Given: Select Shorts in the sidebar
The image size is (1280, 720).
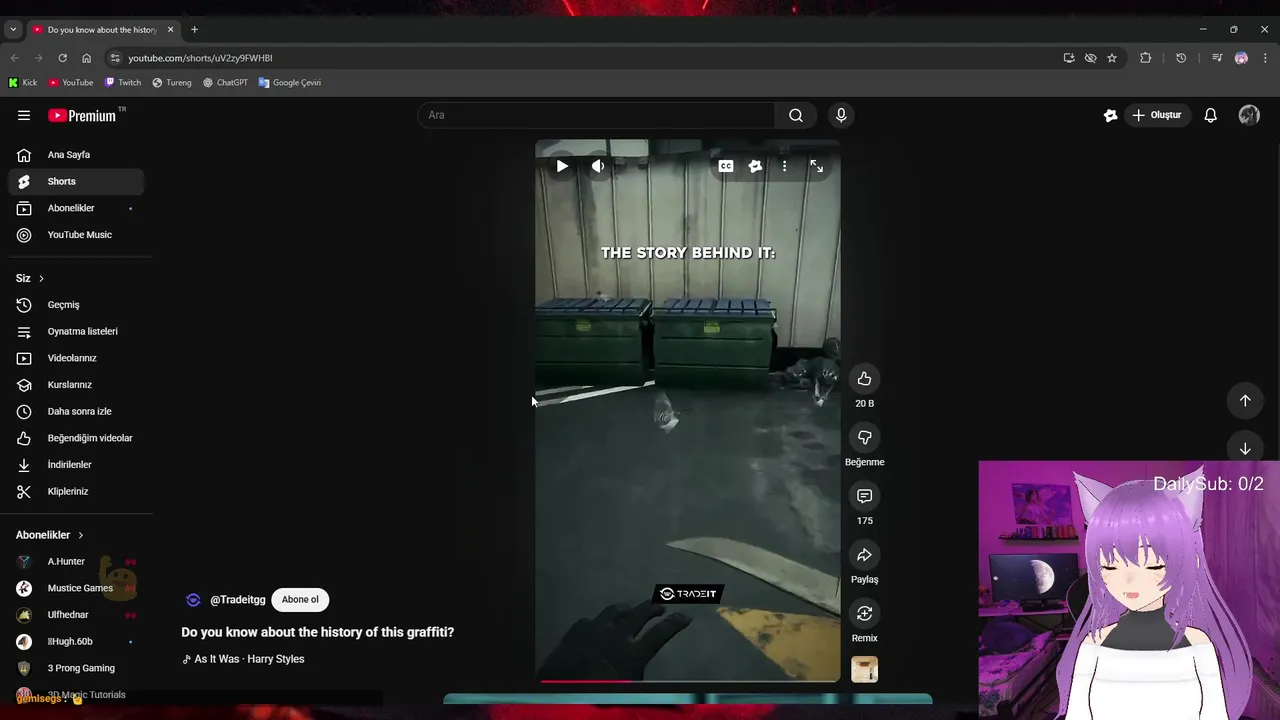Looking at the screenshot, I should tap(76, 181).
